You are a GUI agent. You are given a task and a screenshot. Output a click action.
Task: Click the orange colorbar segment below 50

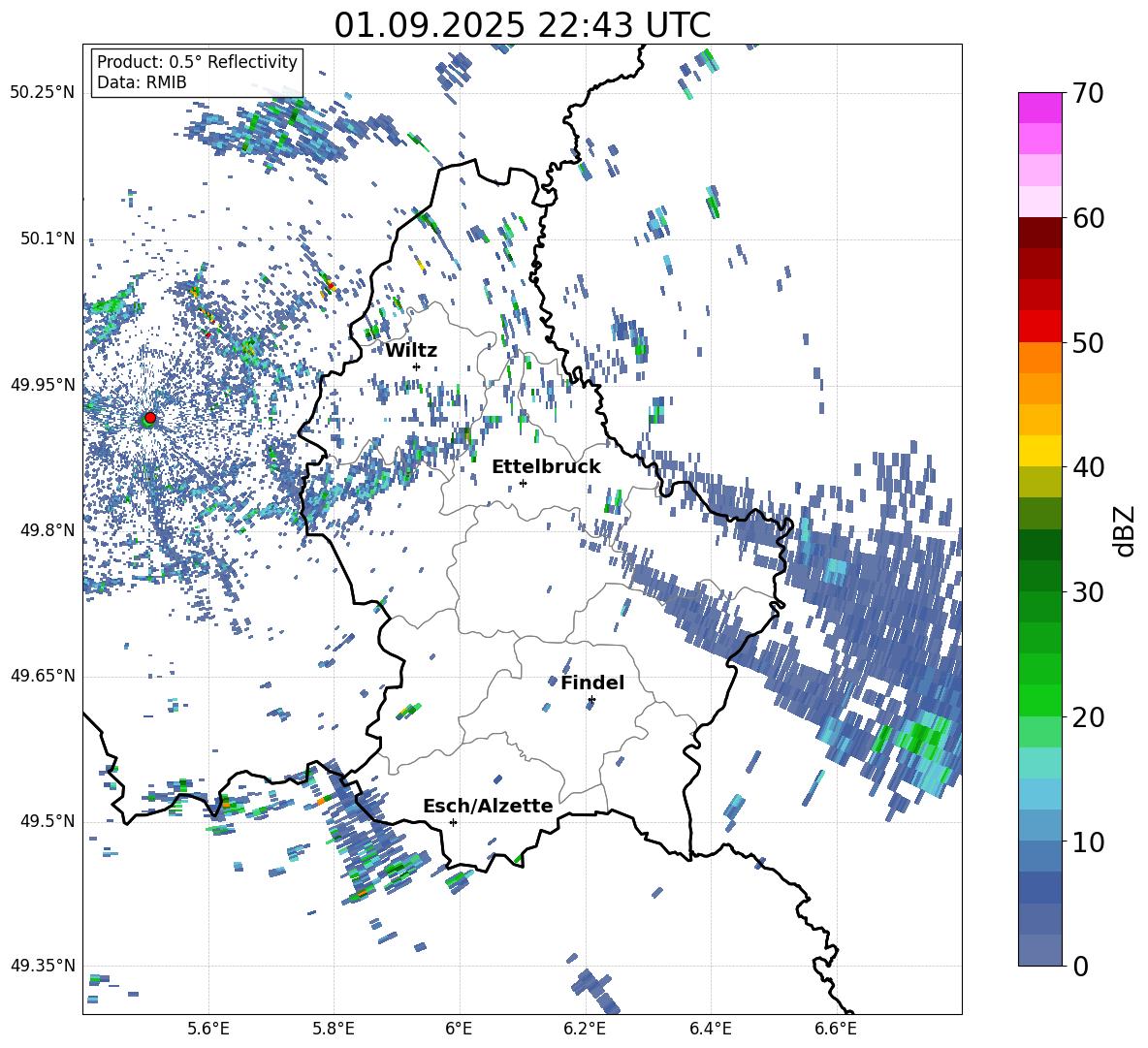tap(1039, 358)
